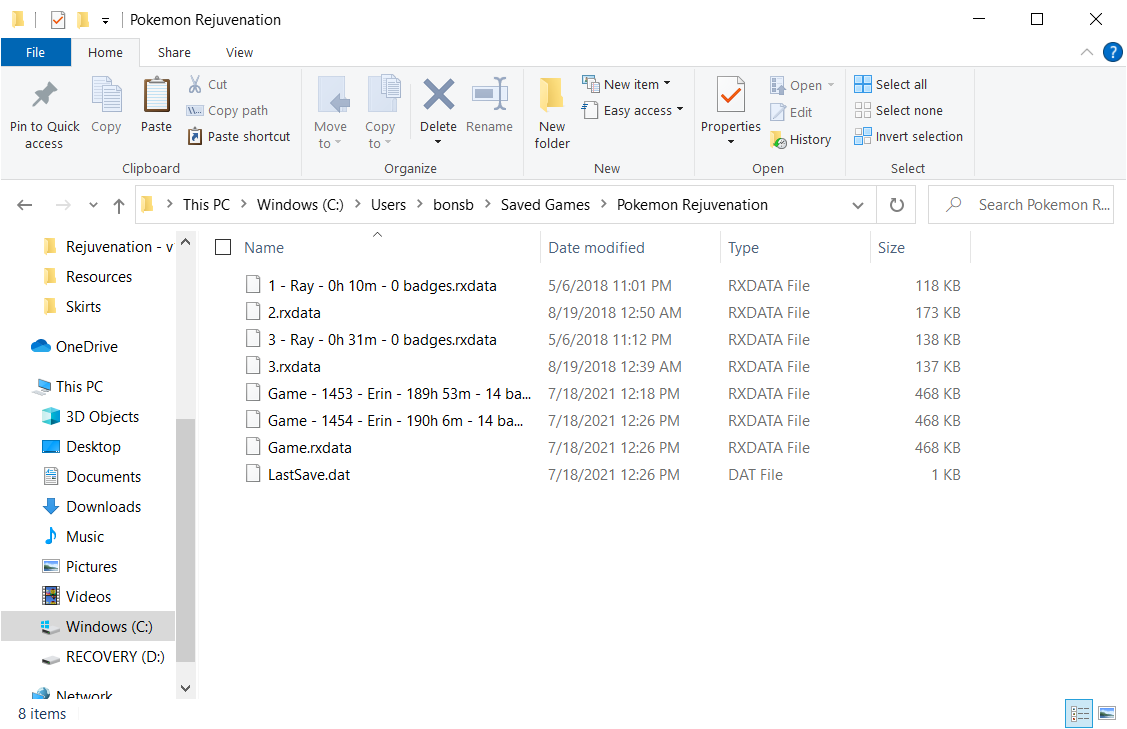Click the Copy path icon
1127x729 pixels.
[195, 110]
